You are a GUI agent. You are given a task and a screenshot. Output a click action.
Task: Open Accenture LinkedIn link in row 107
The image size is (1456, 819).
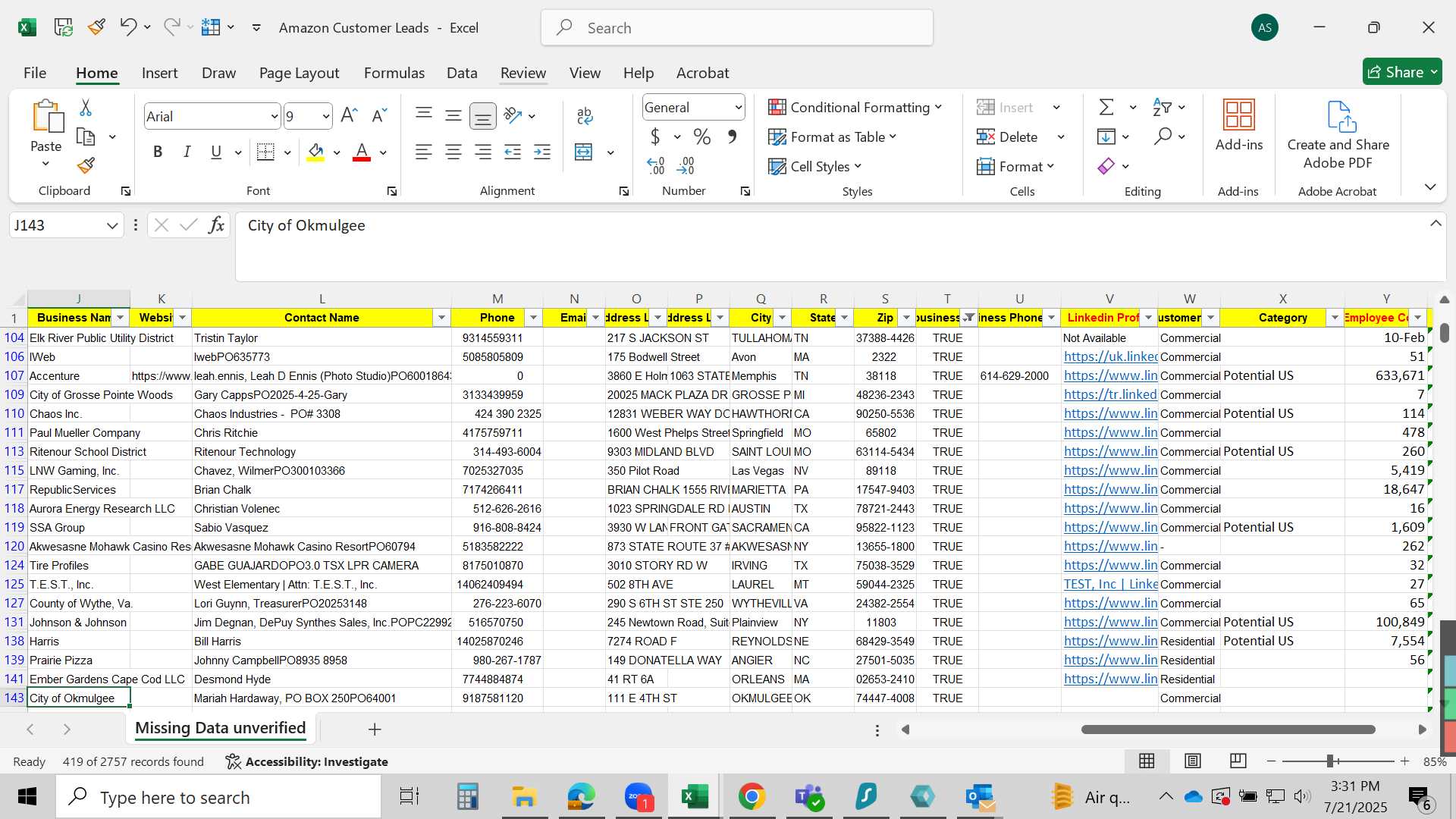[x=1110, y=375]
